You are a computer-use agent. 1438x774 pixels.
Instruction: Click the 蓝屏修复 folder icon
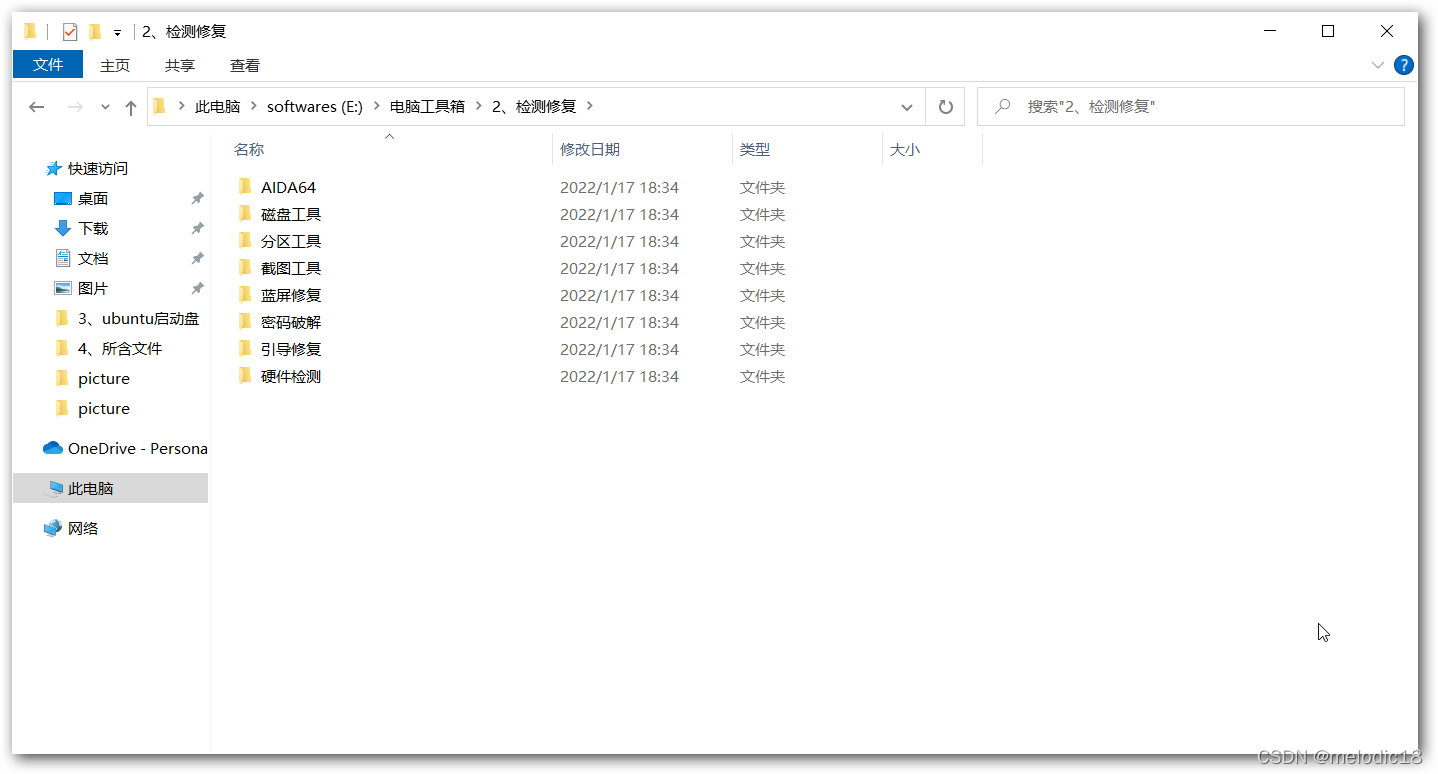pyautogui.click(x=245, y=295)
